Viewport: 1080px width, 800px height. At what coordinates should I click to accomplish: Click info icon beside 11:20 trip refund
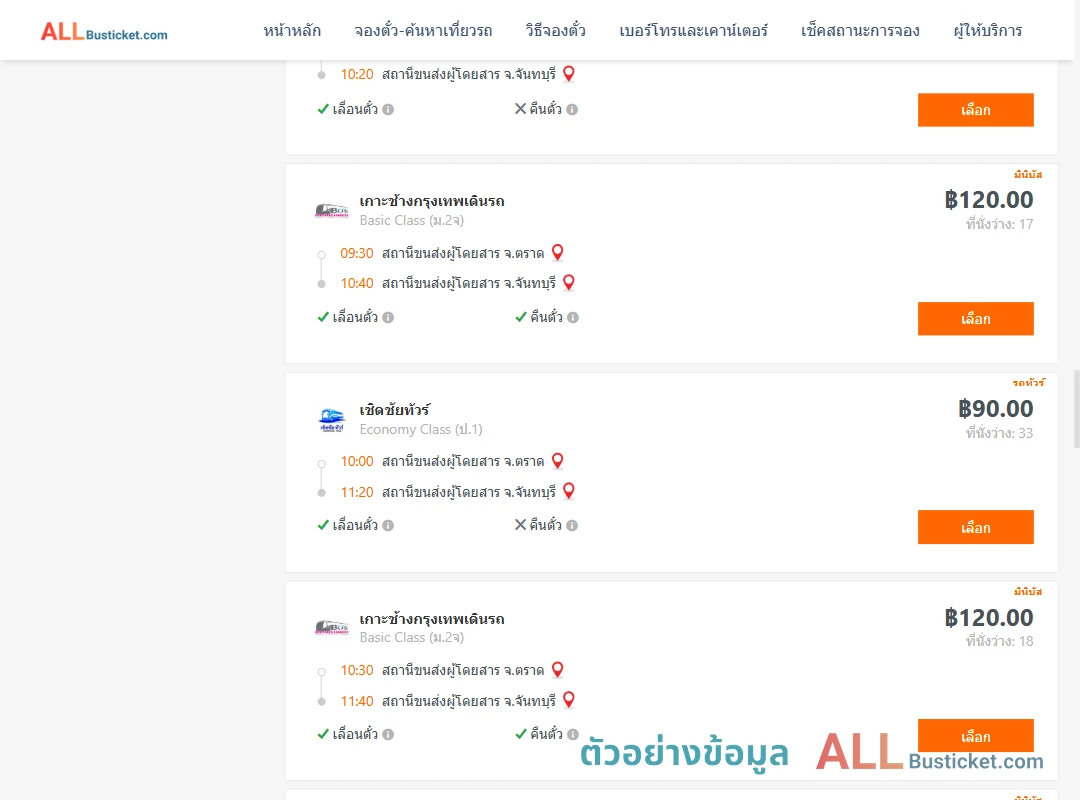(572, 526)
